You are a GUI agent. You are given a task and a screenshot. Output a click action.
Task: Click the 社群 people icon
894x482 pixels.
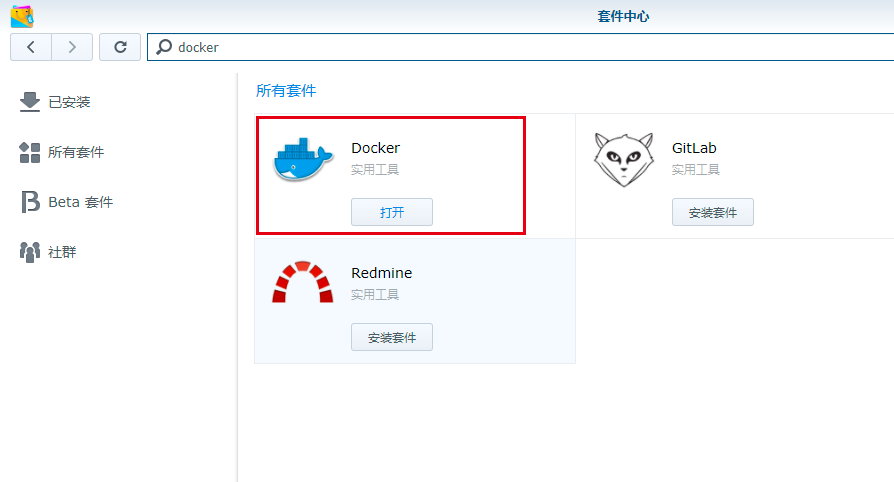pos(30,252)
